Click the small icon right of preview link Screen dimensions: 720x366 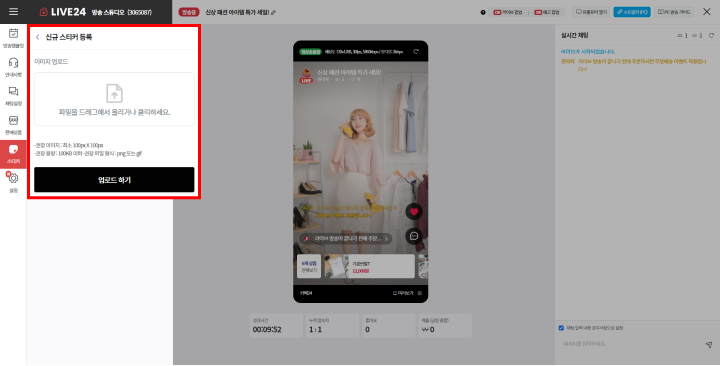(420, 293)
